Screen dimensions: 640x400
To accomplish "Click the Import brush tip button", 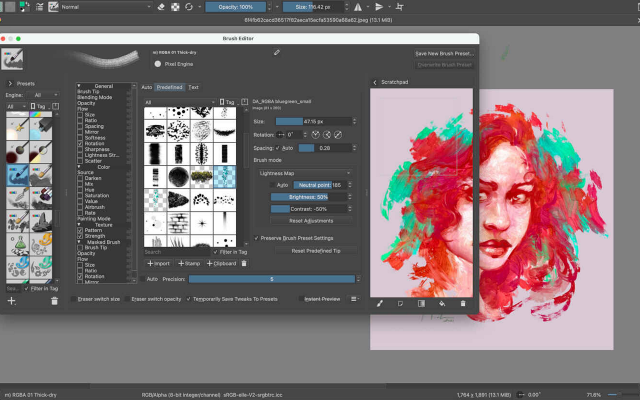I will click(158, 263).
